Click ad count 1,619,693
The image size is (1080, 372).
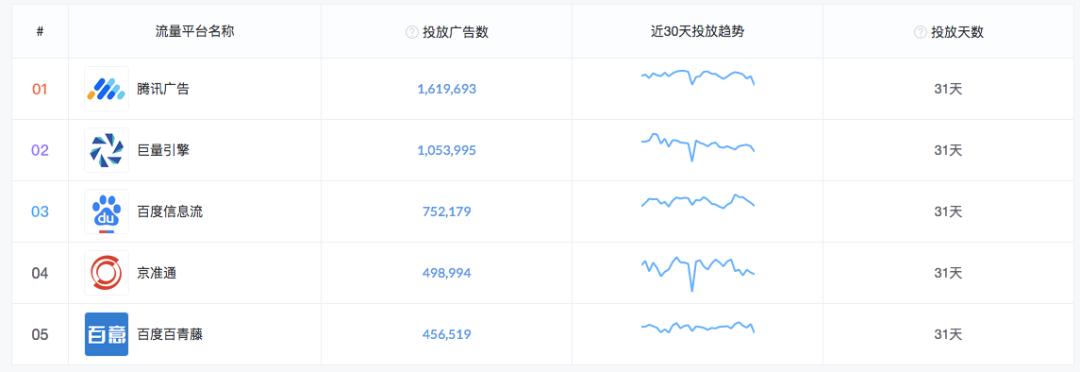pos(446,89)
